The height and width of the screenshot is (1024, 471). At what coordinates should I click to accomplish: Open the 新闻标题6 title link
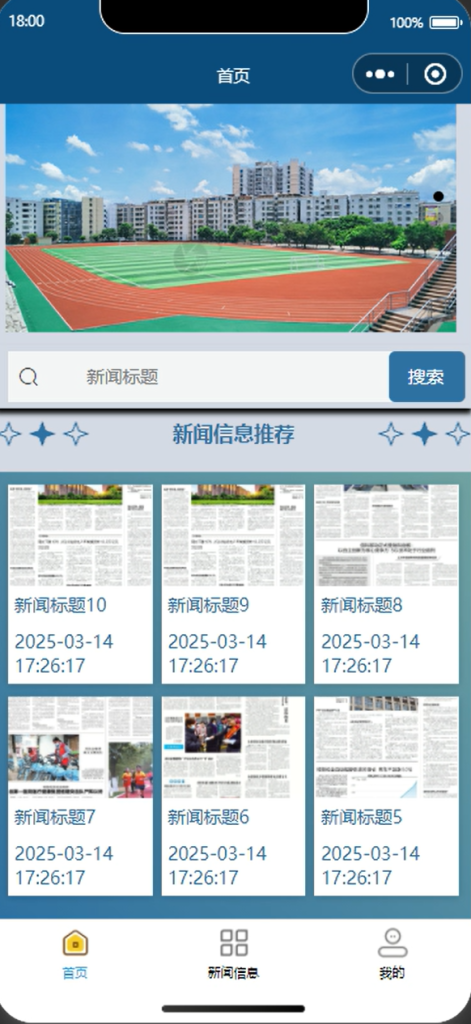pos(208,817)
